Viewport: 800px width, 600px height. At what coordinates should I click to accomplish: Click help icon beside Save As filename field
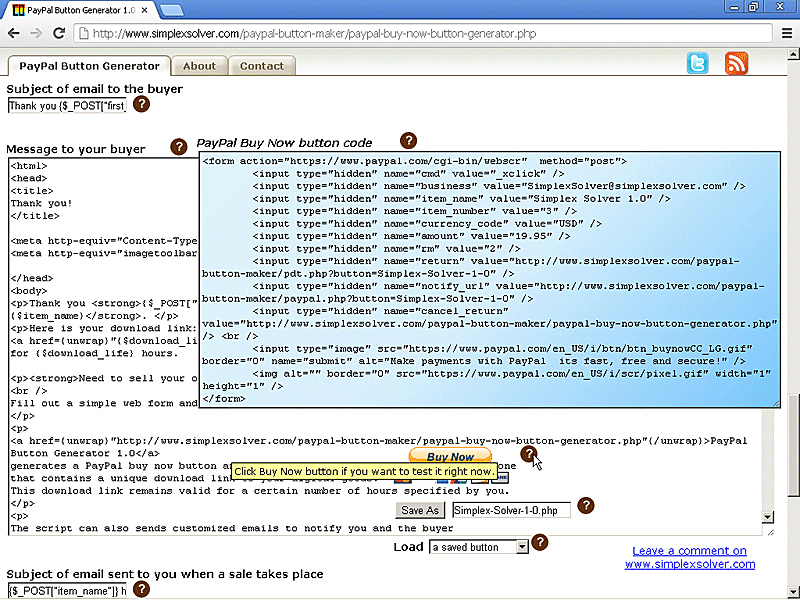[x=586, y=506]
